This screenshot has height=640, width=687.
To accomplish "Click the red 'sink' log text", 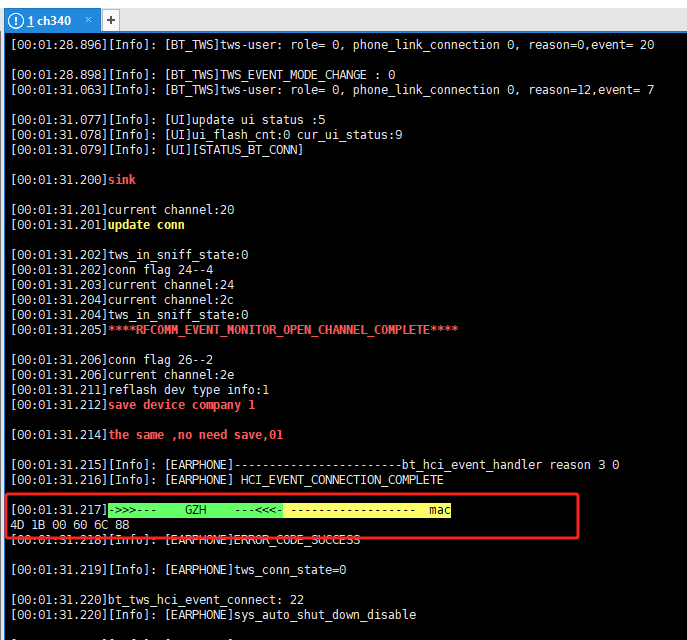I will 122,180.
